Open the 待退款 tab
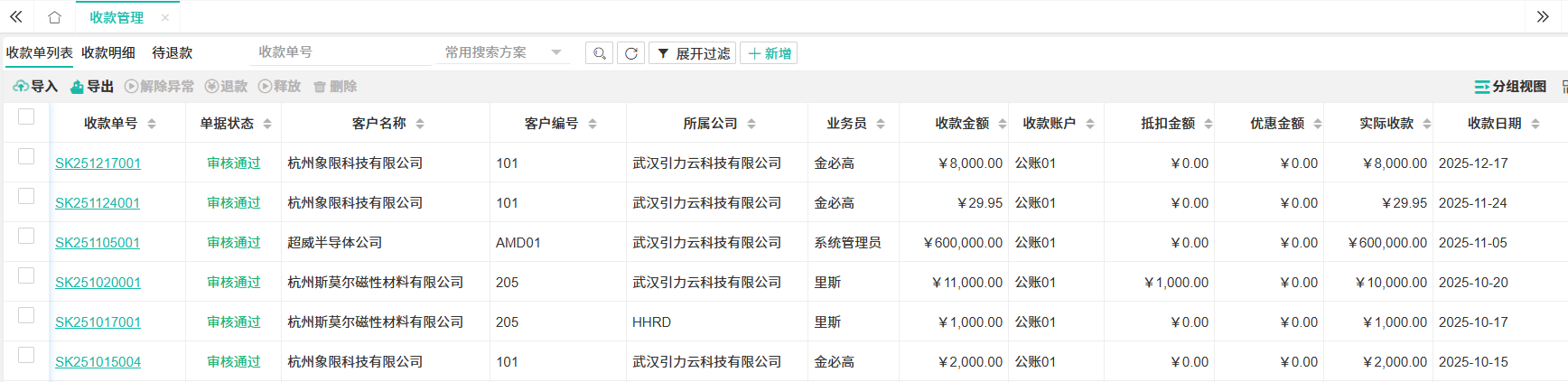 tap(172, 52)
